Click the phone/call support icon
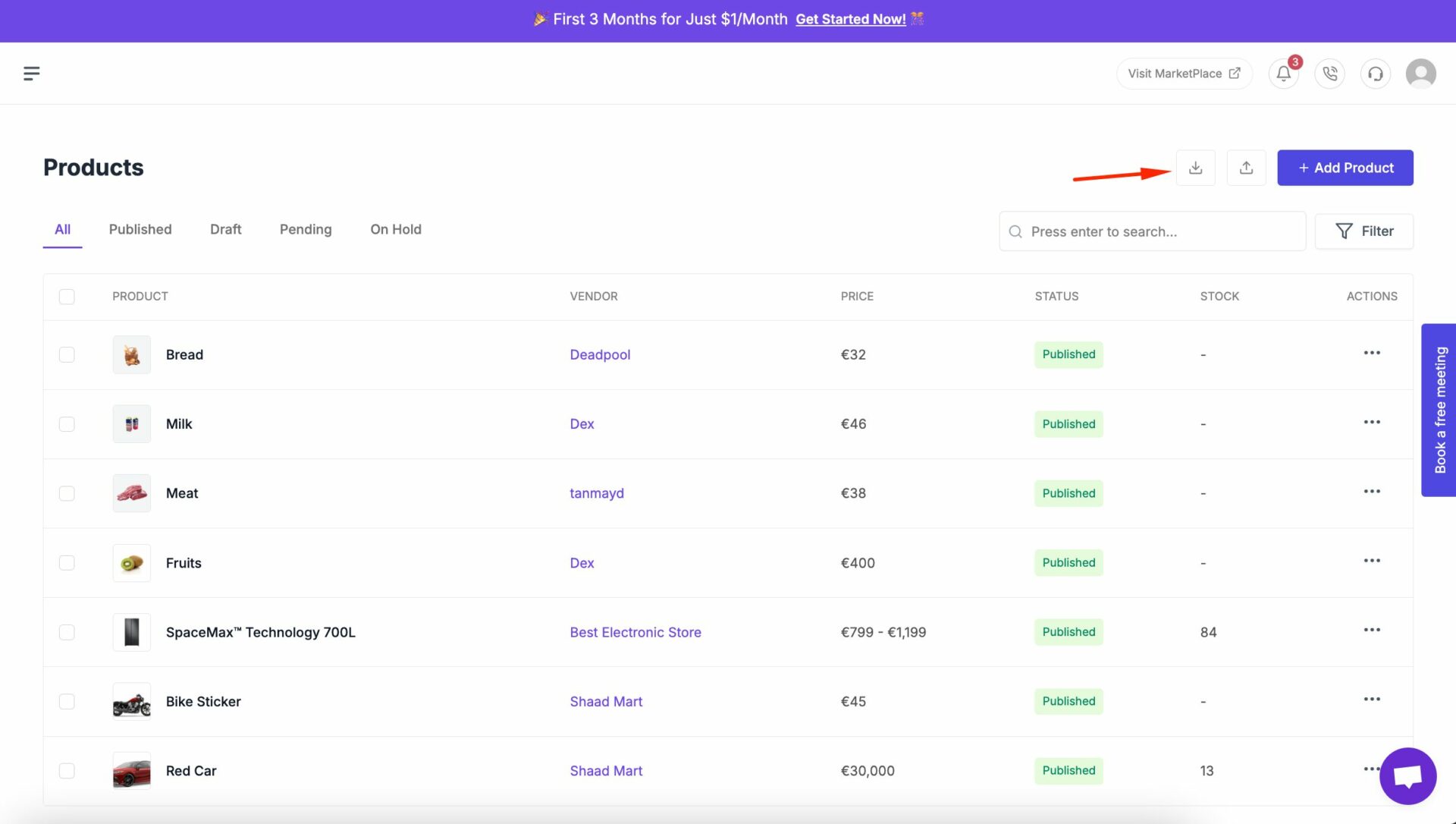 tap(1330, 72)
